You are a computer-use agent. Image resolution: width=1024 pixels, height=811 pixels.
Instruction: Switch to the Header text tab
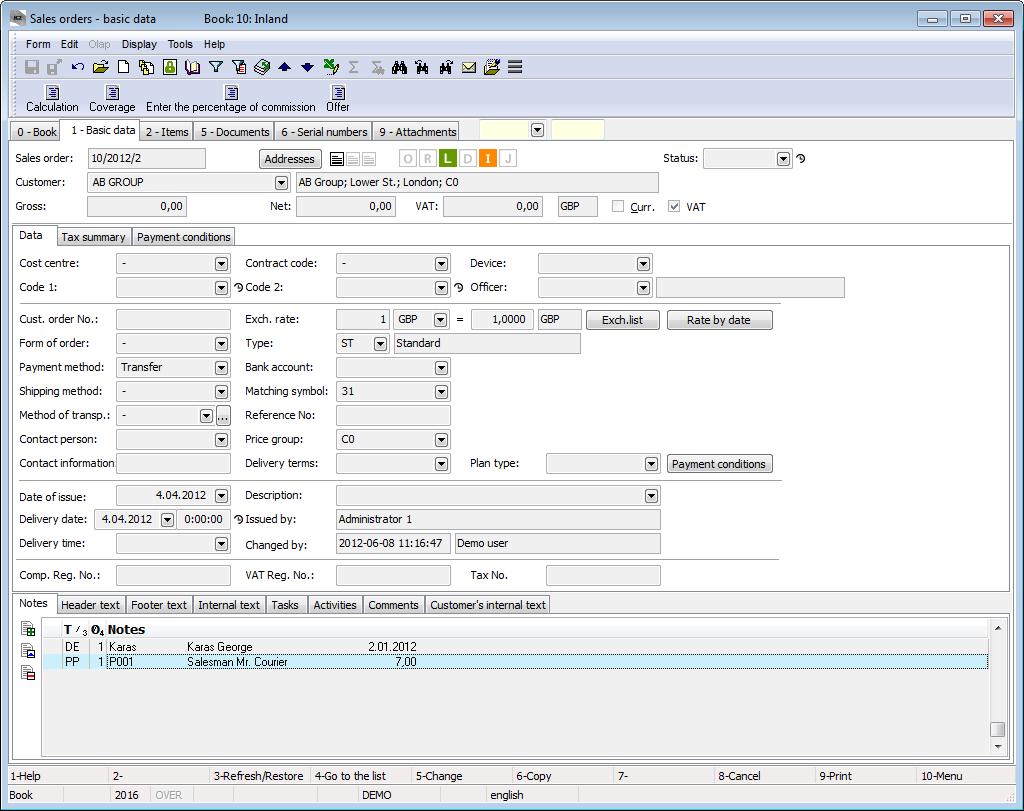point(91,605)
